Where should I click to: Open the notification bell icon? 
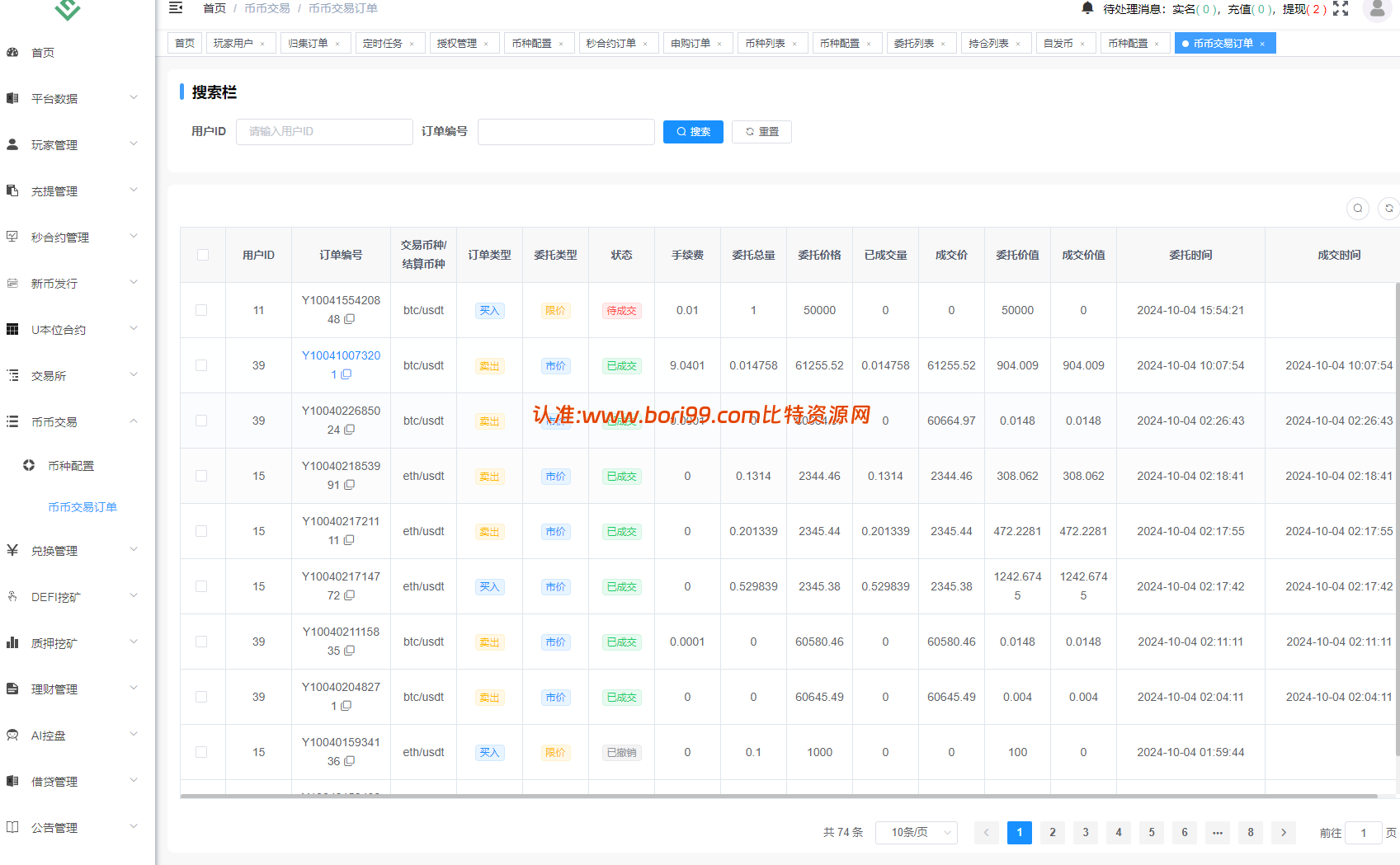(x=1087, y=8)
